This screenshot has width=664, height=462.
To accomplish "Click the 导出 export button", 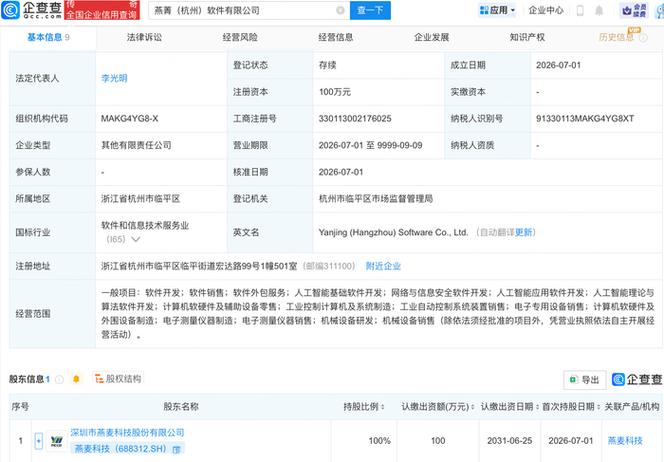I will pyautogui.click(x=584, y=380).
